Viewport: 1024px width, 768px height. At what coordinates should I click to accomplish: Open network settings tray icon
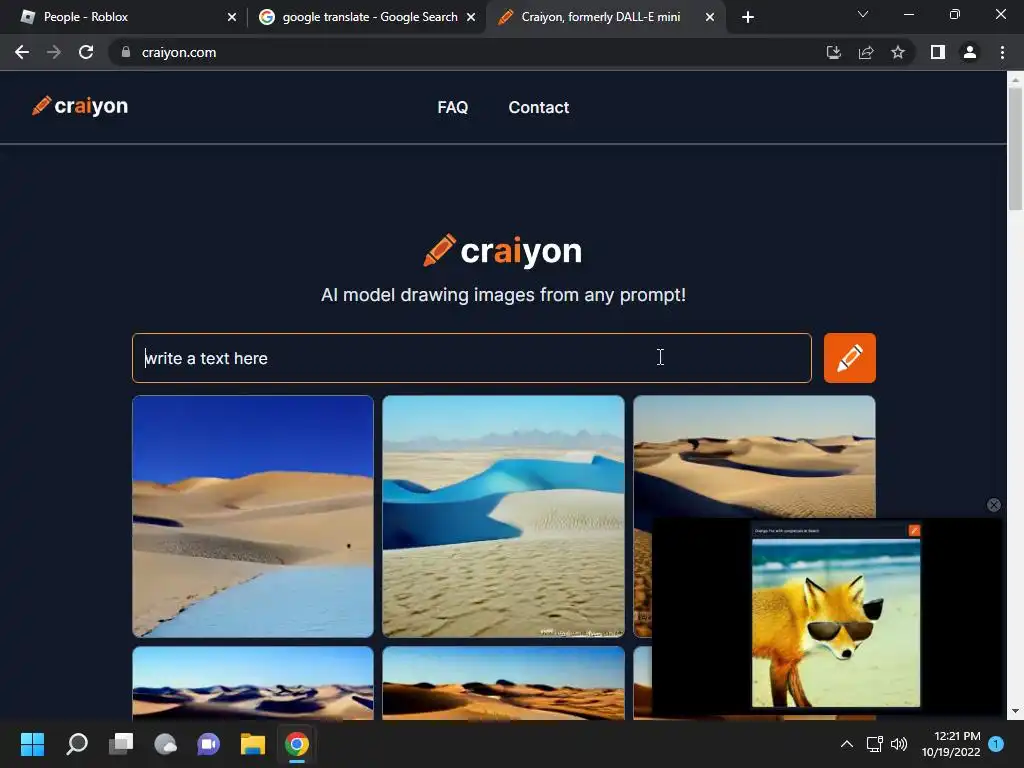pyautogui.click(x=874, y=744)
